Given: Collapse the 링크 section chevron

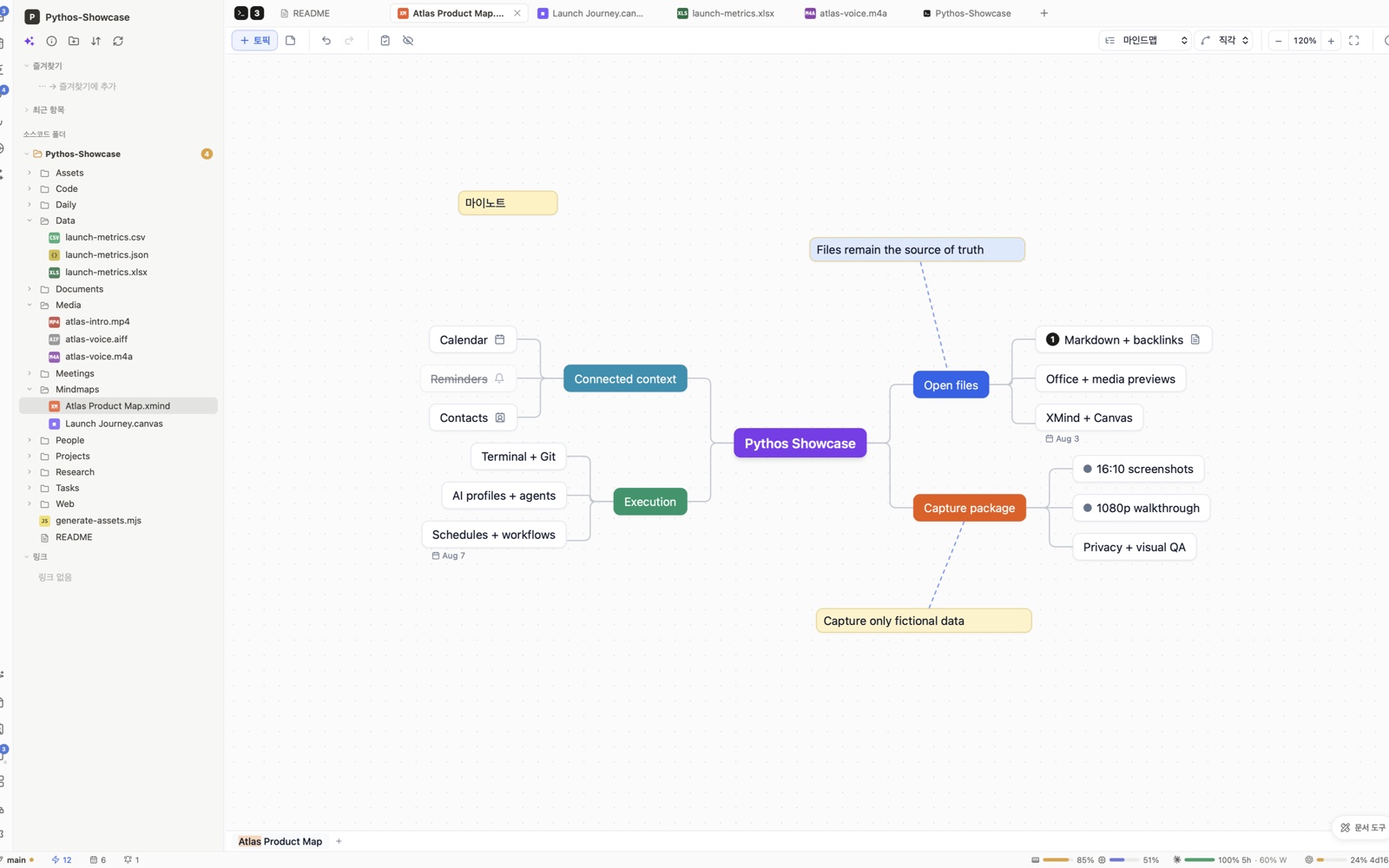Looking at the screenshot, I should click(x=27, y=557).
